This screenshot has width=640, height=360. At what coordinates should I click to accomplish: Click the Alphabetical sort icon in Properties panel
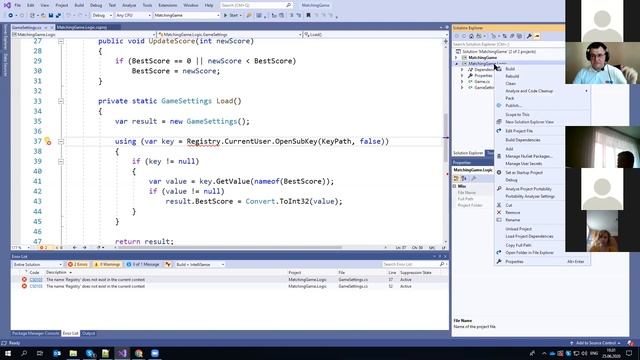pyautogui.click(x=464, y=178)
